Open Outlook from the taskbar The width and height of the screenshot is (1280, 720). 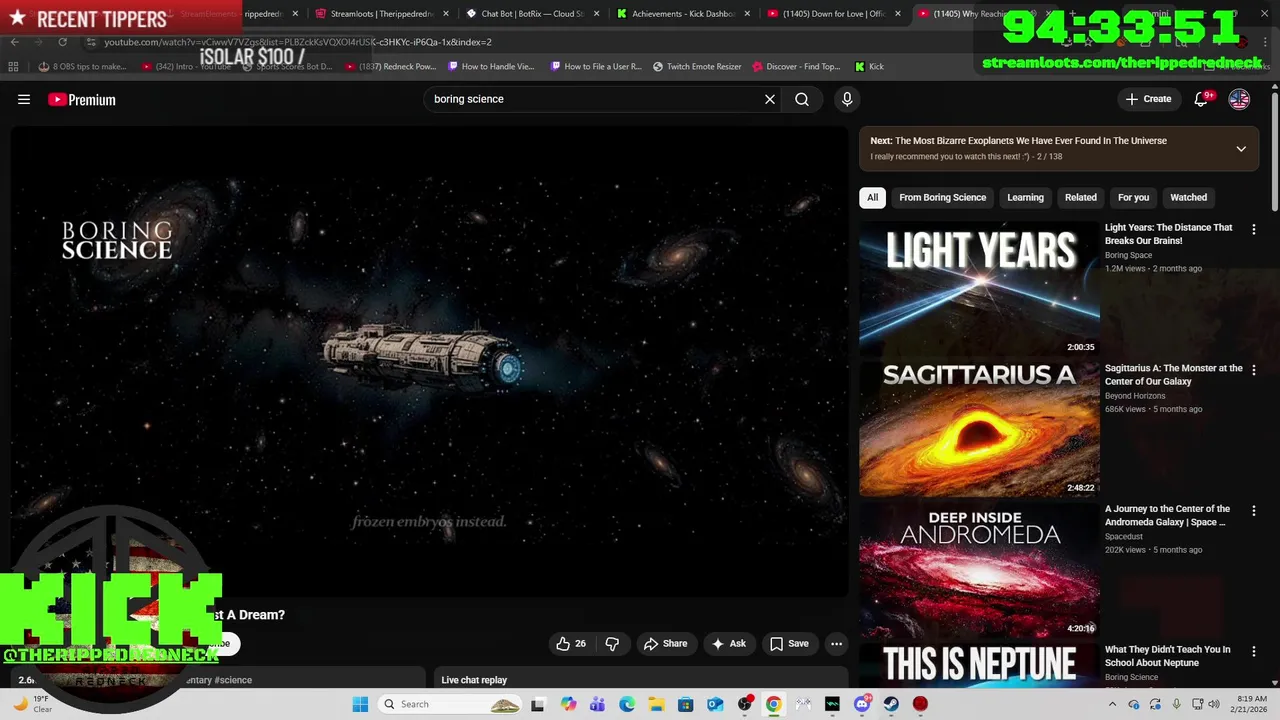tap(715, 704)
